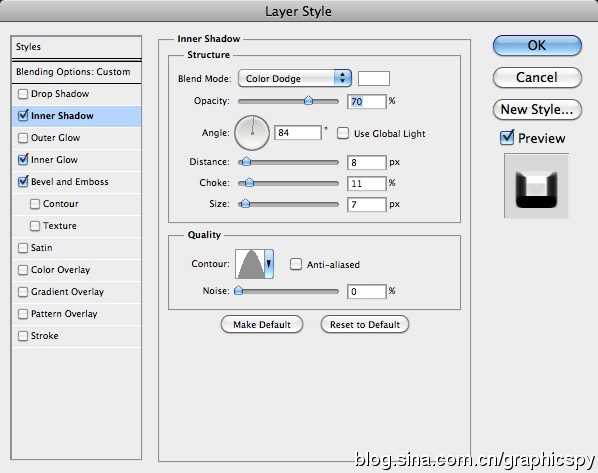This screenshot has width=598, height=473.
Task: Click the Opacity slider handle
Action: pos(308,101)
